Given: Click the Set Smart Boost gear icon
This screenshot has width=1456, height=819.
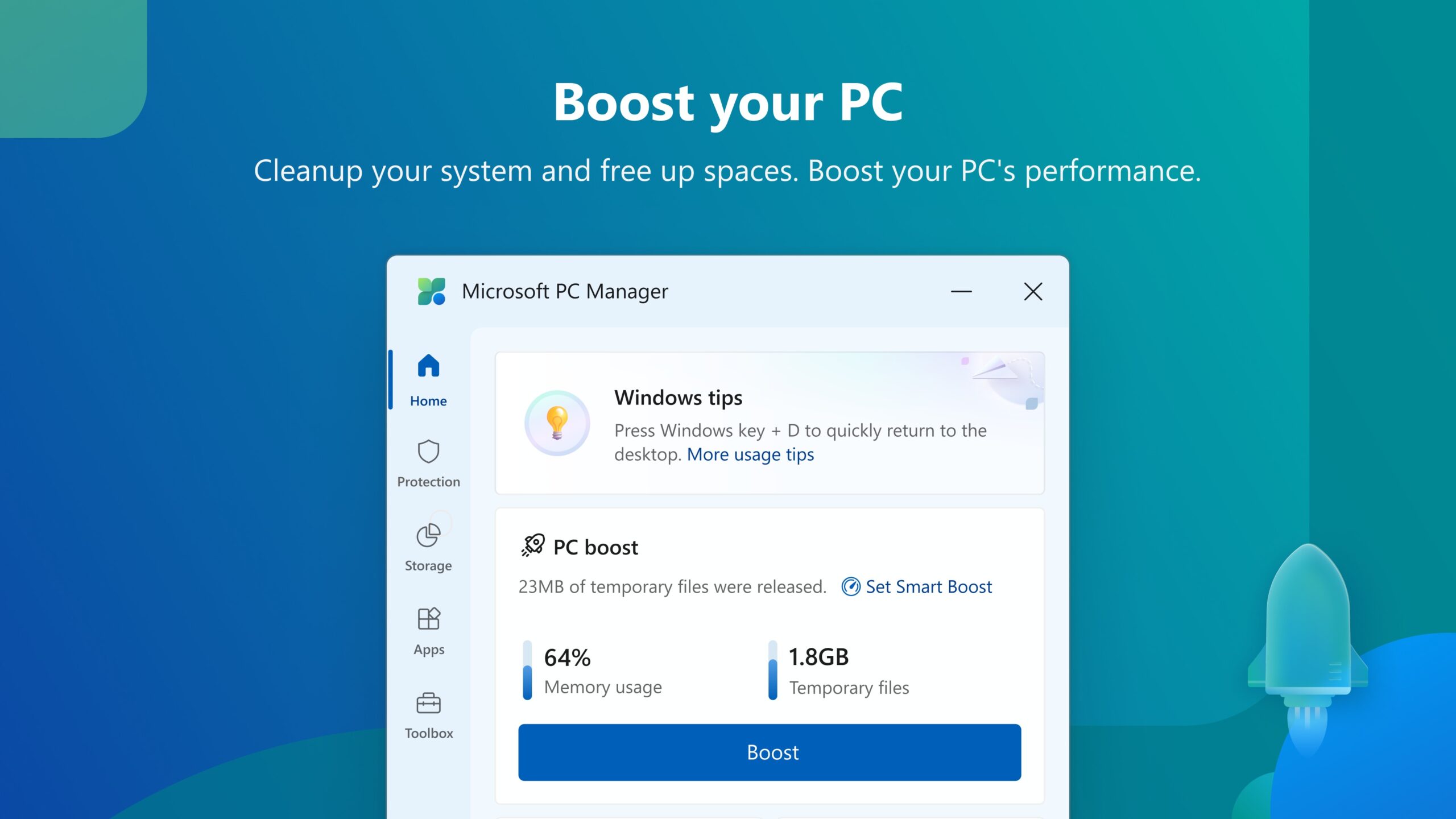Looking at the screenshot, I should pyautogui.click(x=850, y=586).
